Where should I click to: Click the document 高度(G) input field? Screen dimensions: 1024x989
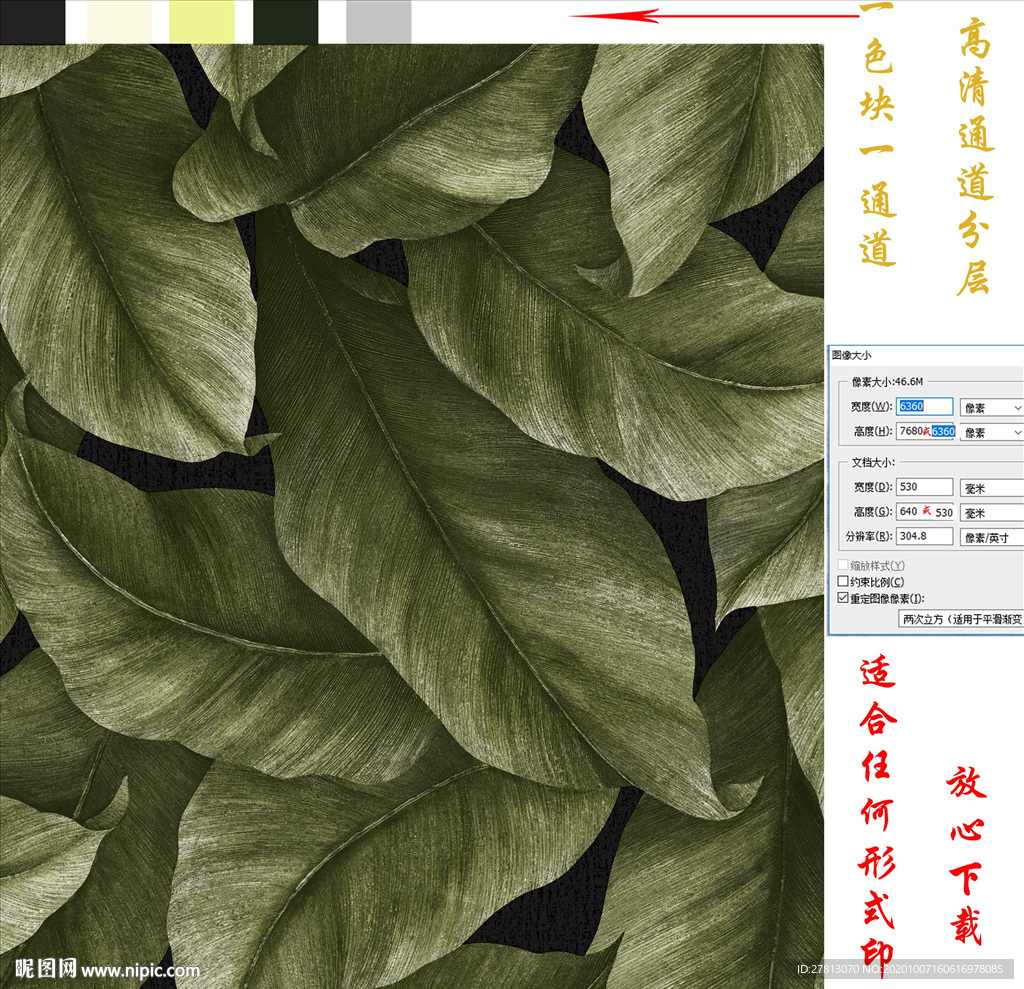pos(925,511)
